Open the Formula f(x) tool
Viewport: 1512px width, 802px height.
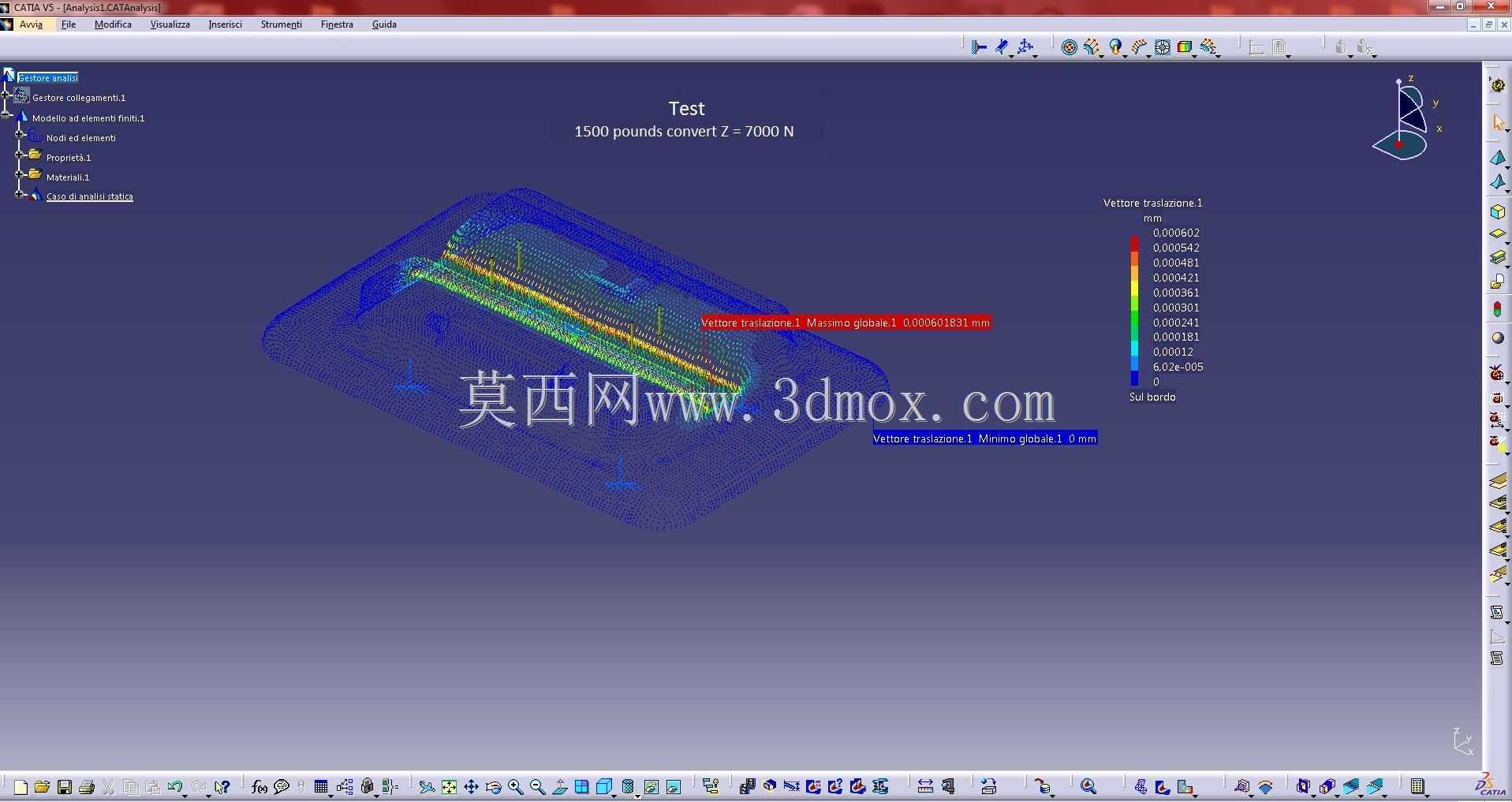259,786
